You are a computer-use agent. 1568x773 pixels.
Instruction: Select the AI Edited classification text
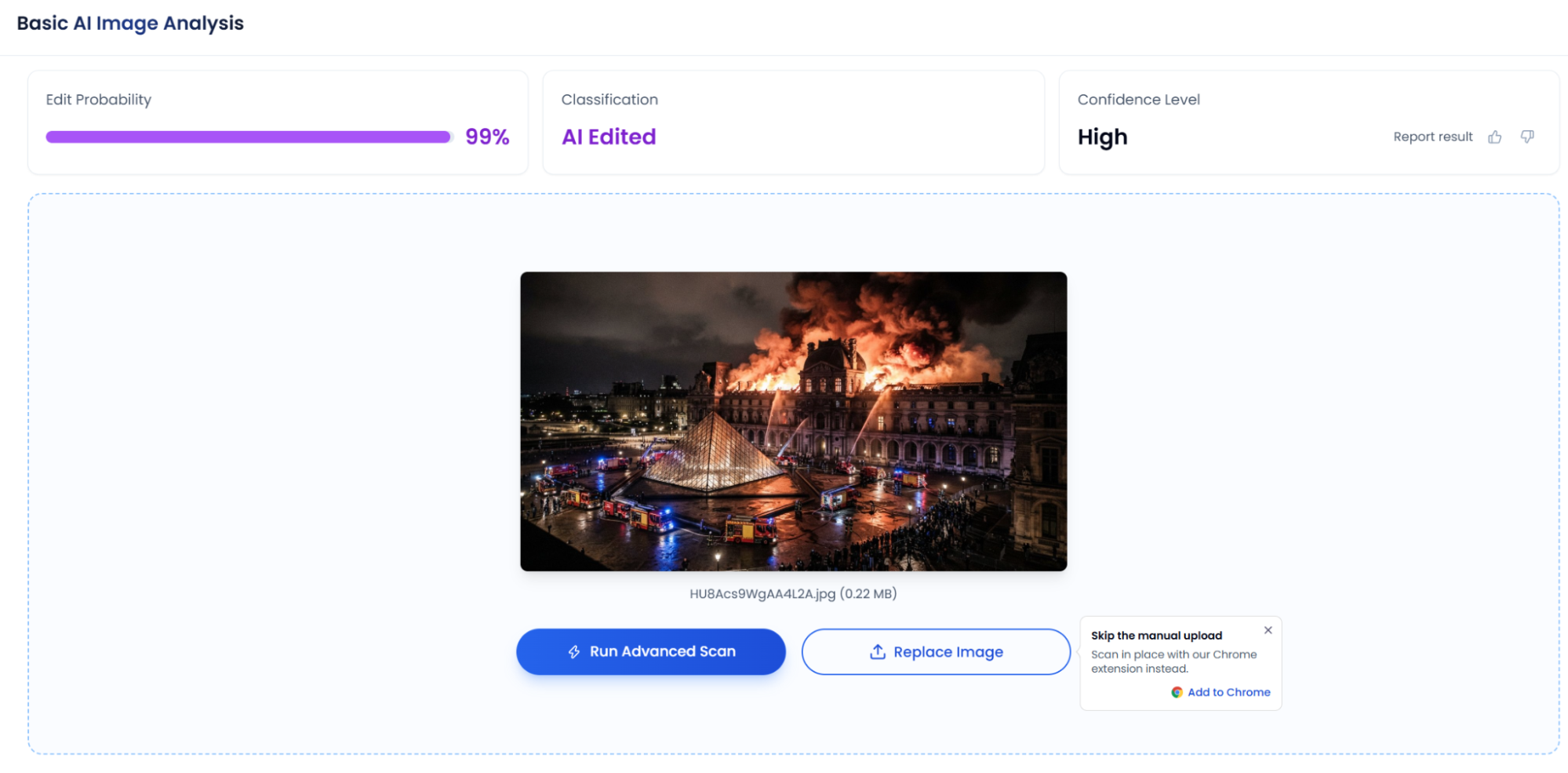(609, 137)
